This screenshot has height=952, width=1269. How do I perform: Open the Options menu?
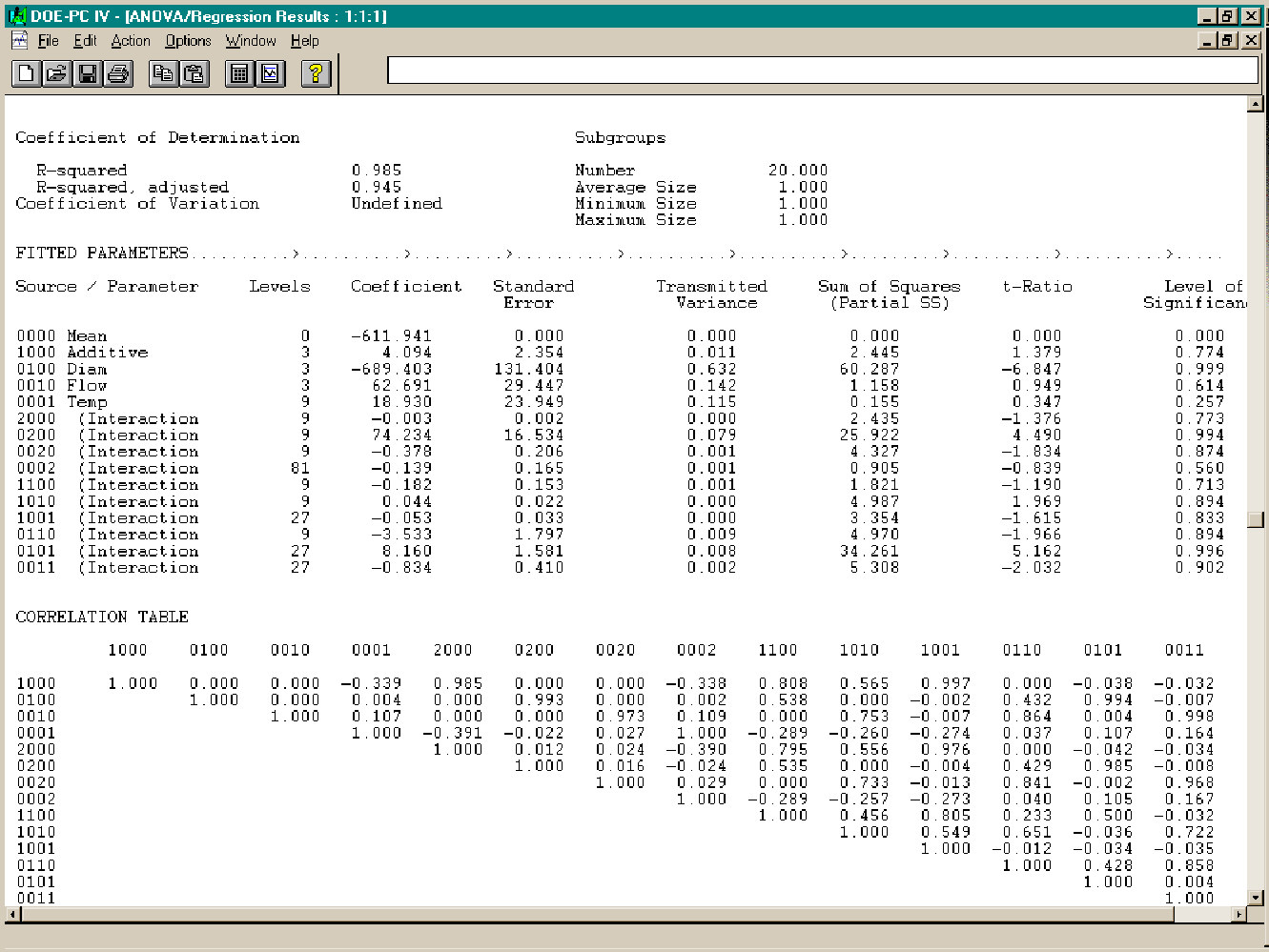(x=188, y=41)
